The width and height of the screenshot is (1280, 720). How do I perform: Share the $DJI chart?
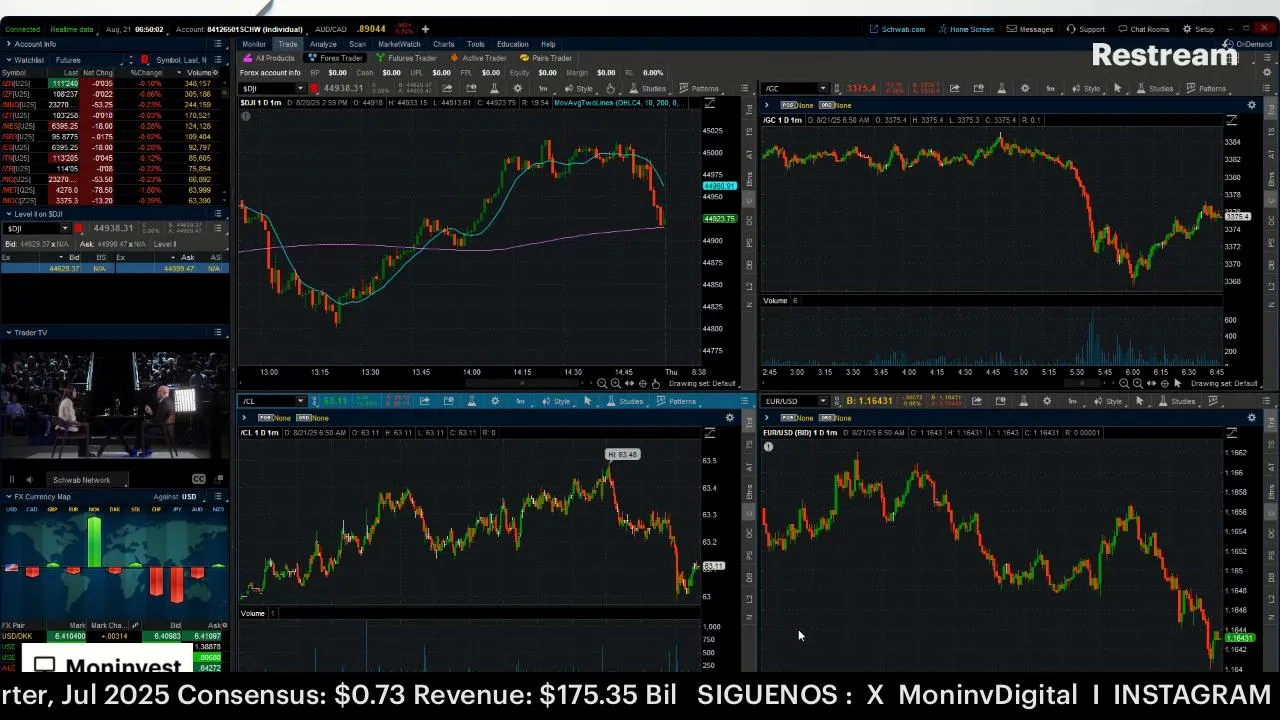pyautogui.click(x=447, y=88)
